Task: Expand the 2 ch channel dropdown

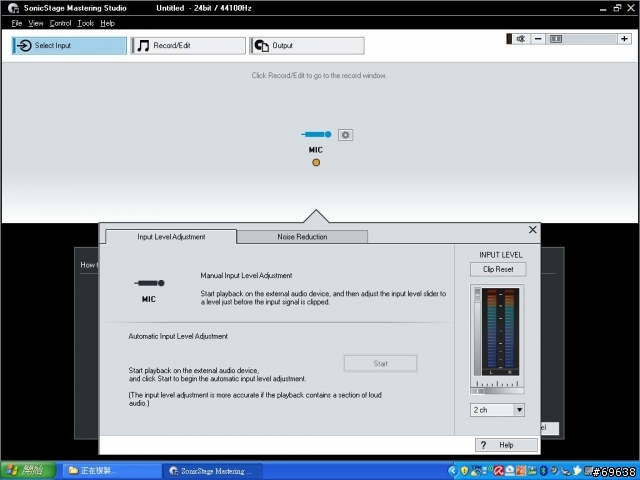Action: pyautogui.click(x=519, y=410)
